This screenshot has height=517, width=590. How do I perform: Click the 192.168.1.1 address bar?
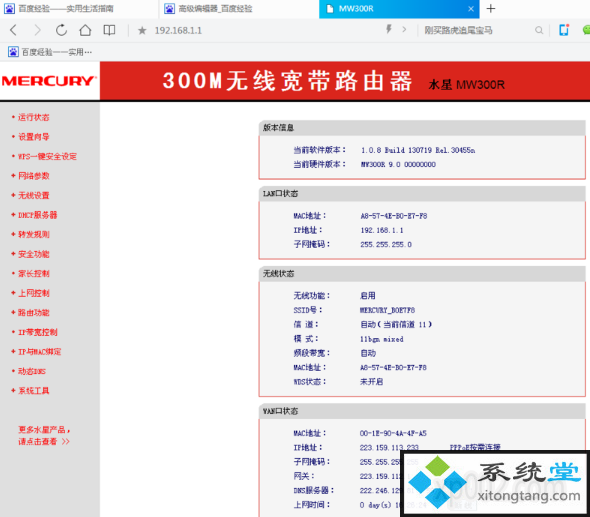pos(178,30)
